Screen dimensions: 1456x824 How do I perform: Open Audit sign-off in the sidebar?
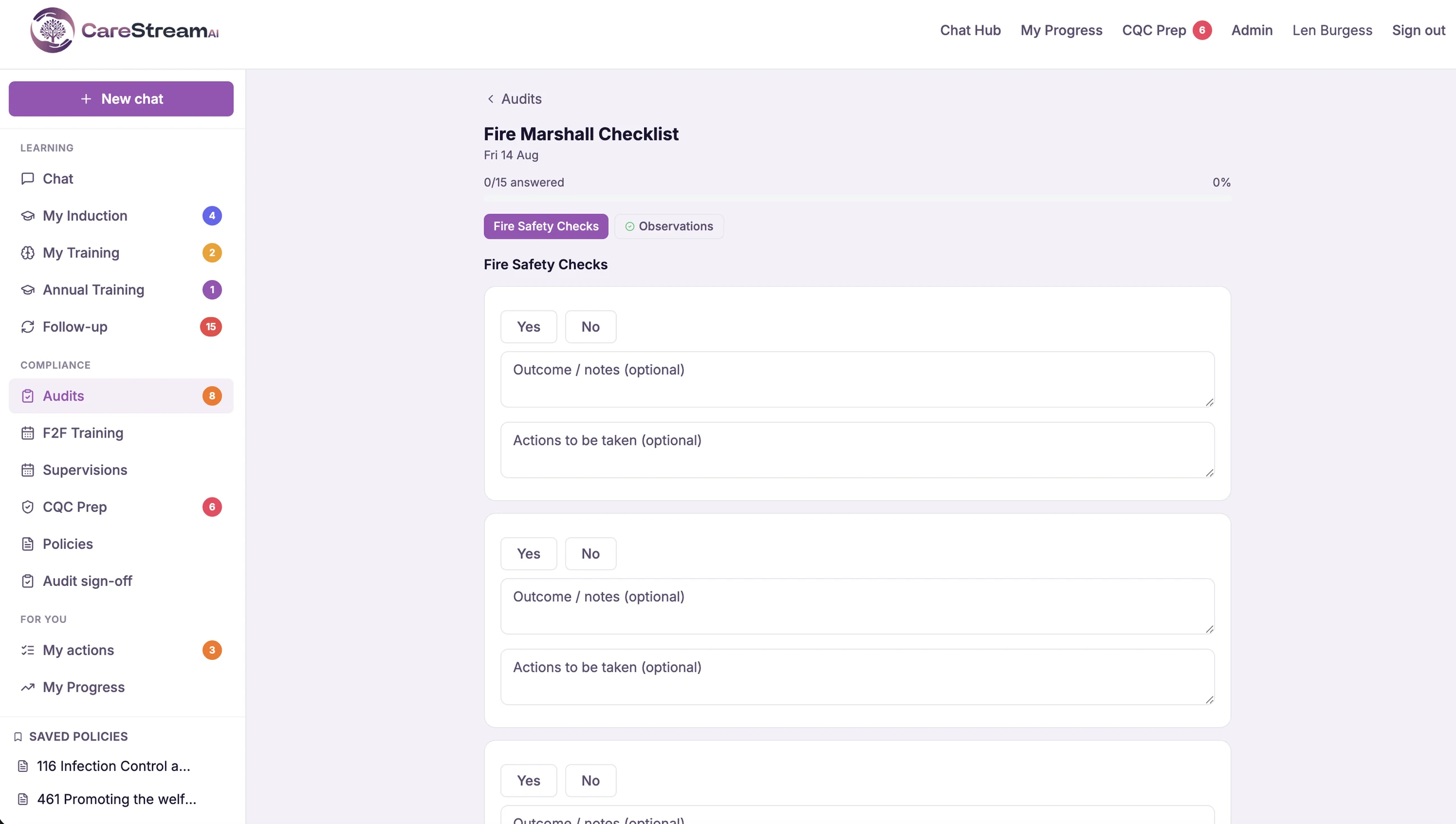(121, 581)
